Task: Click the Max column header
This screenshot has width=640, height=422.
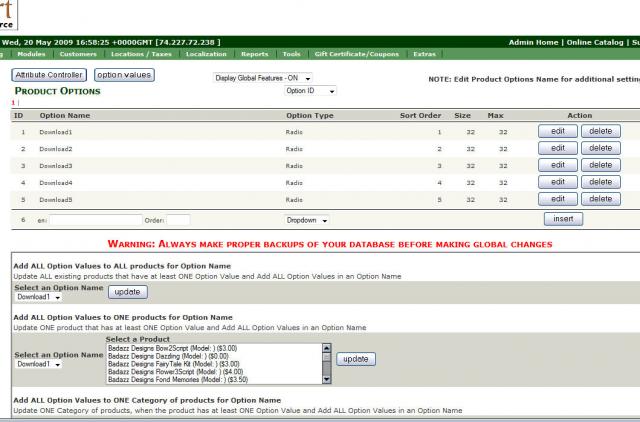Action: pos(496,115)
